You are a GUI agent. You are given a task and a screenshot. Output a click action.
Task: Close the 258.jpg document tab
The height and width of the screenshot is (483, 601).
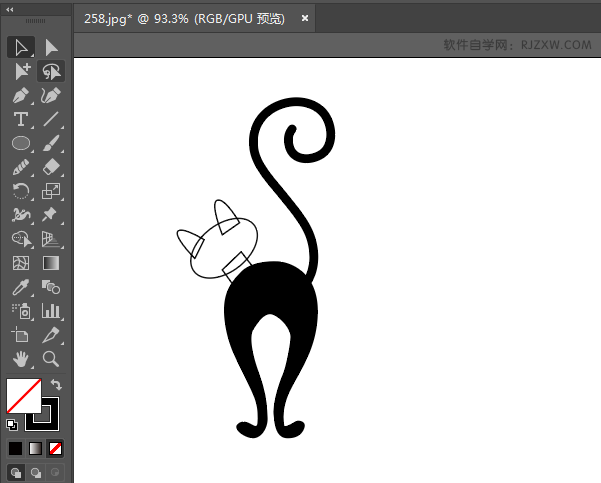click(305, 18)
